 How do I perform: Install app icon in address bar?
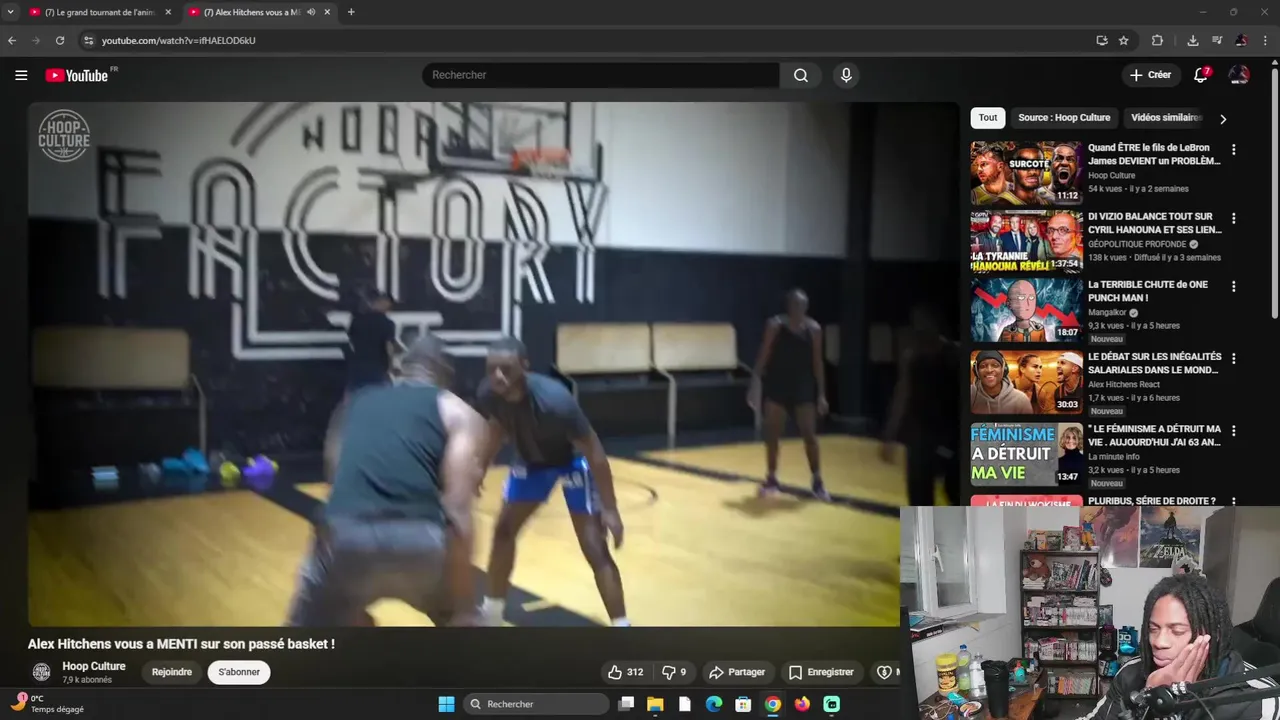coord(1101,40)
